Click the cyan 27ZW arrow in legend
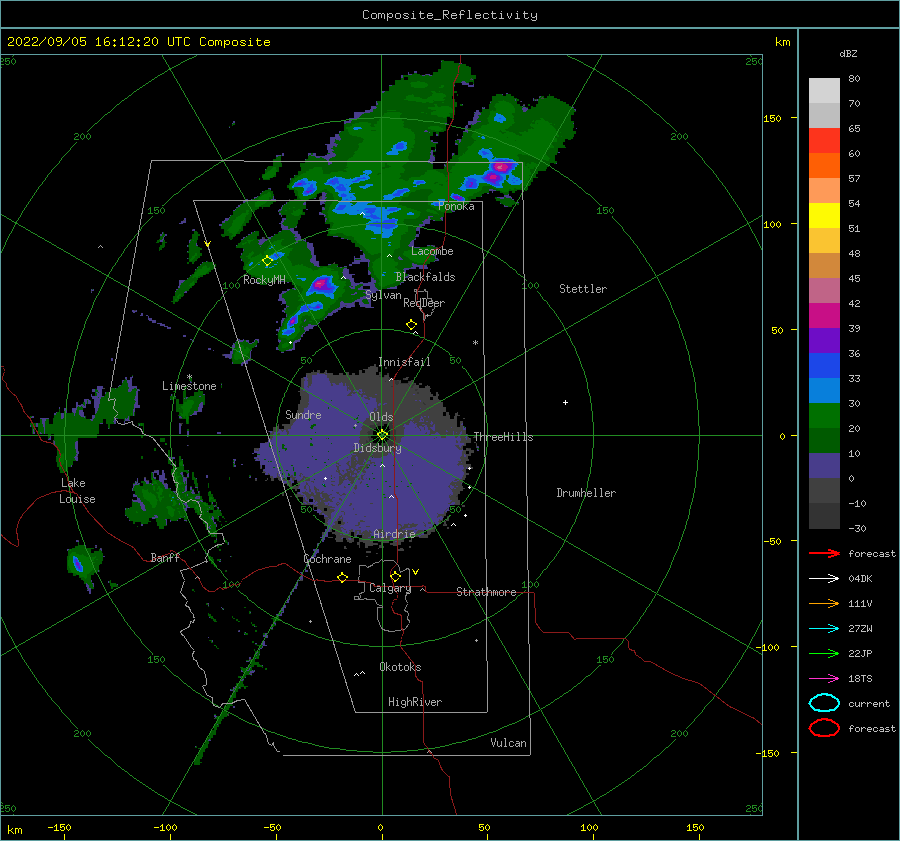This screenshot has height=841, width=900. click(824, 629)
